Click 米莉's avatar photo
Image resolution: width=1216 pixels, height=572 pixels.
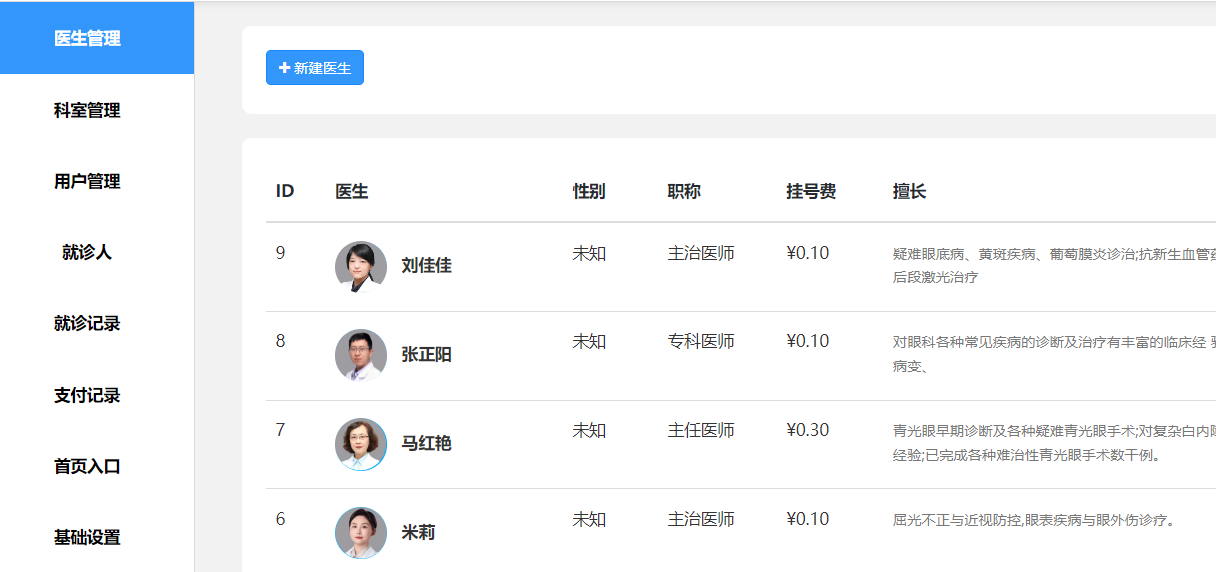point(361,533)
